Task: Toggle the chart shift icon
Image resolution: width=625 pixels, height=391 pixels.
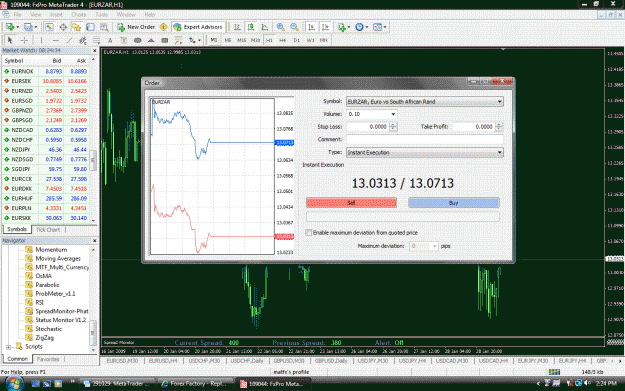Action: coord(326,27)
